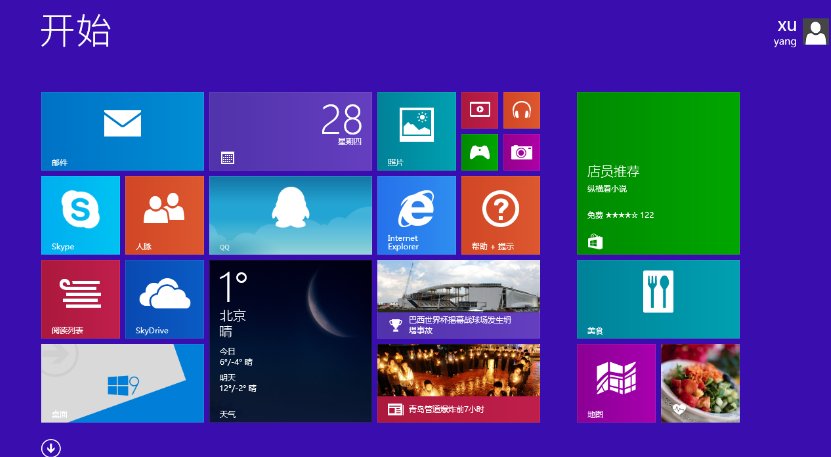This screenshot has height=457, width=831.
Task: Open the Health & Fitness salad tile
Action: (701, 383)
